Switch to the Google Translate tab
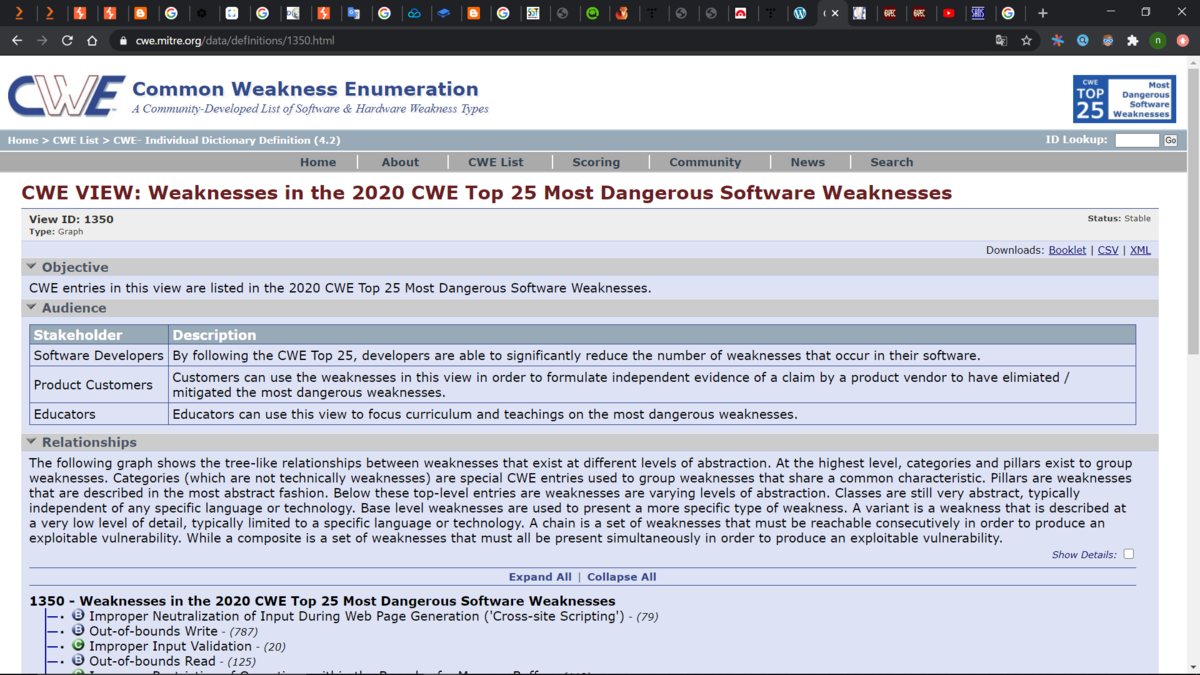The image size is (1200, 675). click(353, 13)
